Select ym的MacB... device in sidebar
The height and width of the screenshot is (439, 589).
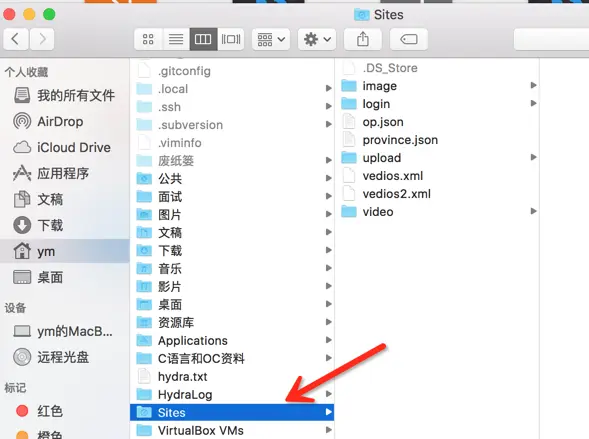(x=64, y=331)
